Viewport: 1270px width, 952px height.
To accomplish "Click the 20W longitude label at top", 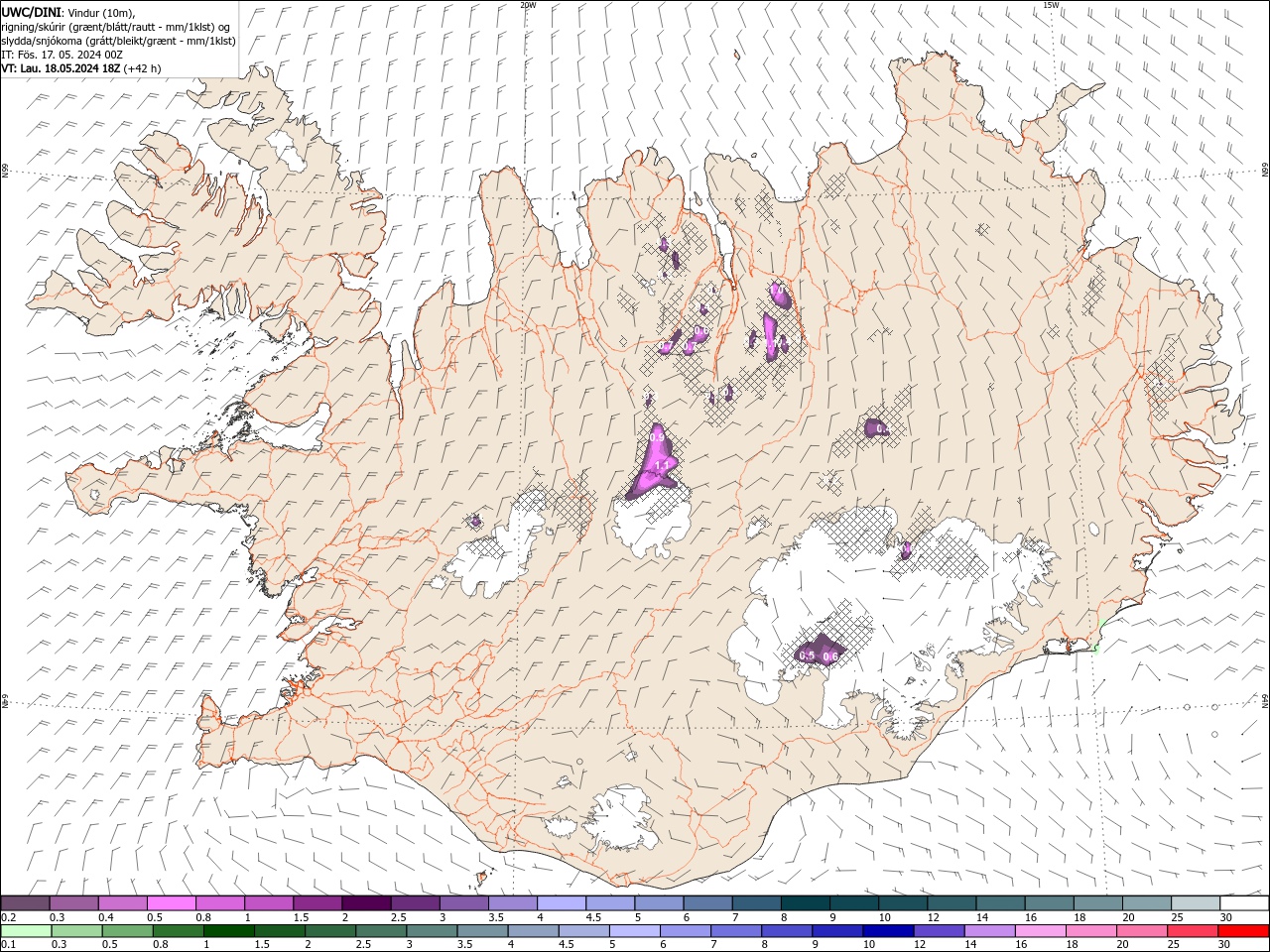I will 528,5.
